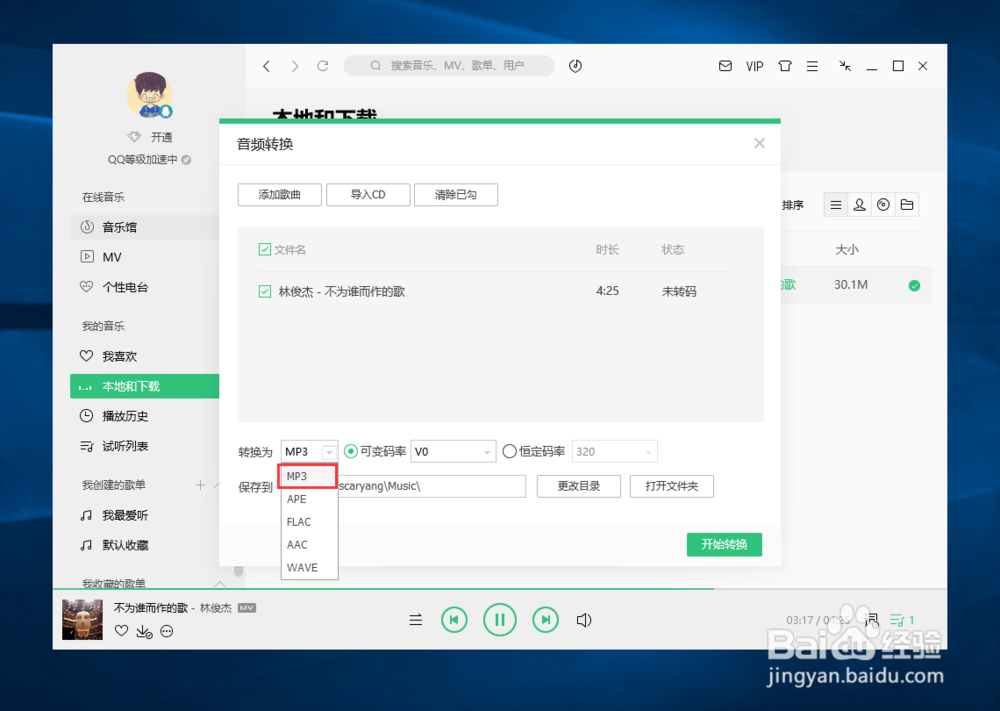Open the main menu hamburger icon
The width and height of the screenshot is (1000, 711).
(812, 66)
